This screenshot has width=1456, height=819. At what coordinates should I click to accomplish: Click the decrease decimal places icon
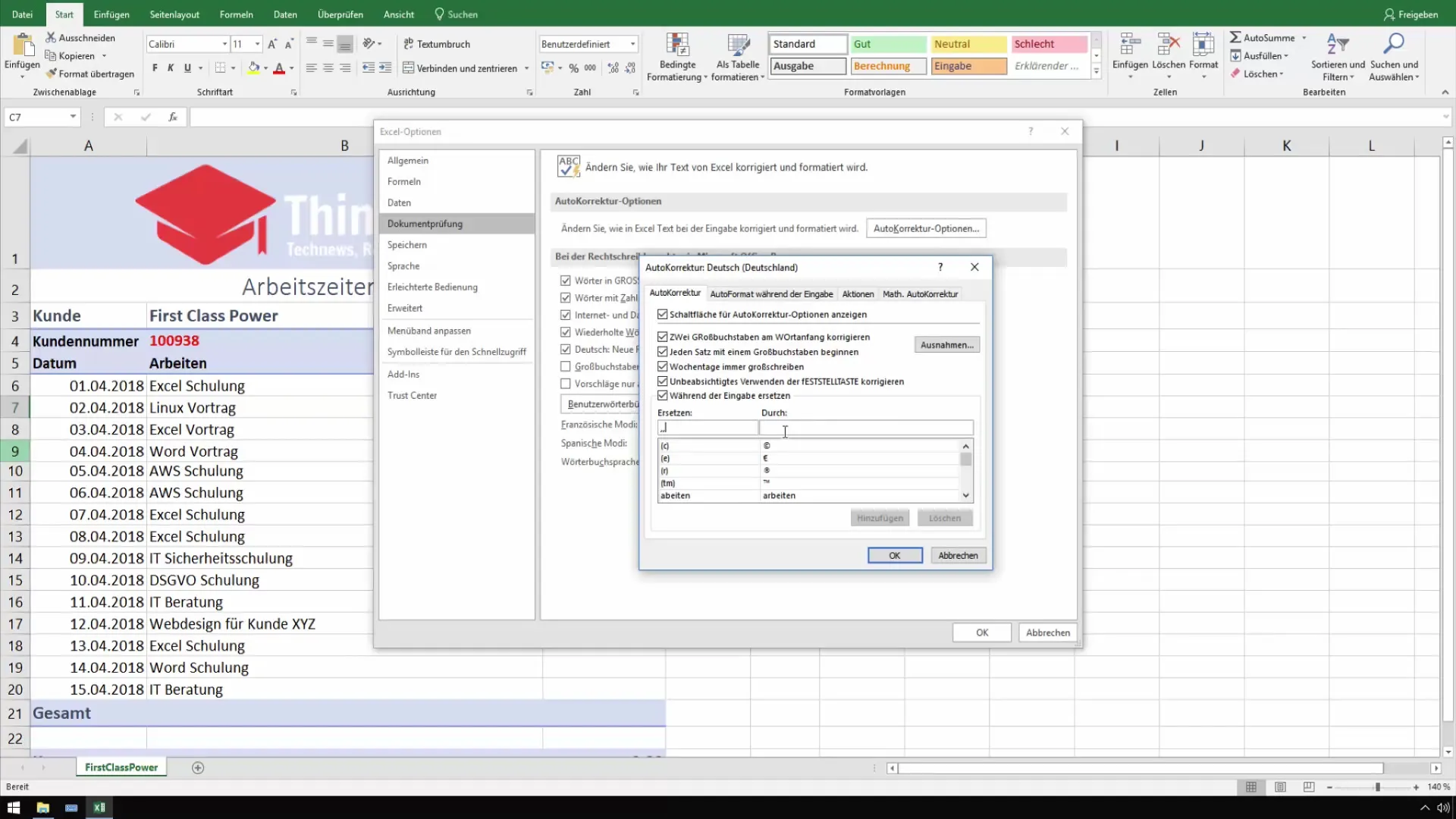click(x=630, y=68)
